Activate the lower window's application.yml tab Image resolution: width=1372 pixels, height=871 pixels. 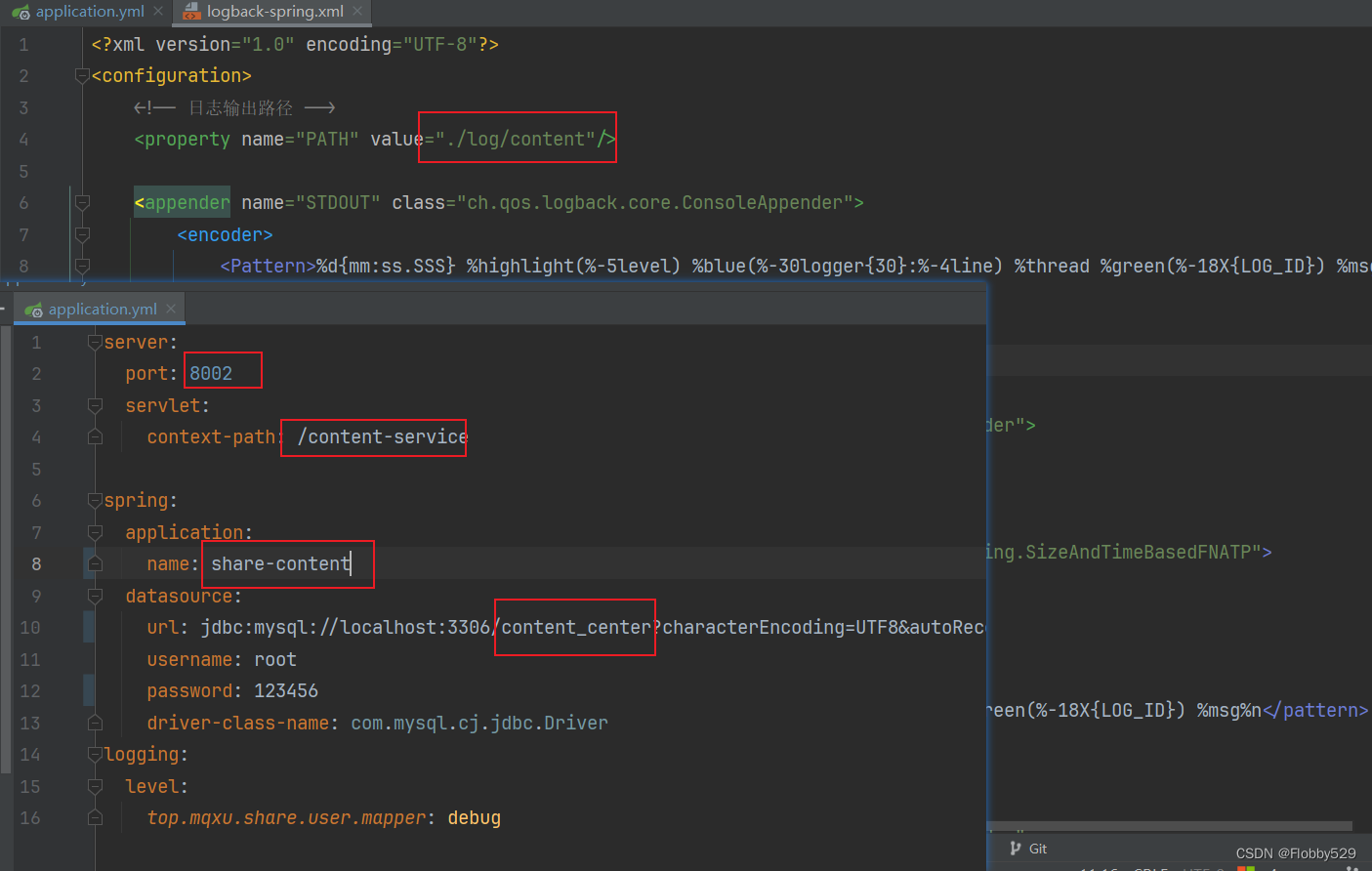point(102,310)
